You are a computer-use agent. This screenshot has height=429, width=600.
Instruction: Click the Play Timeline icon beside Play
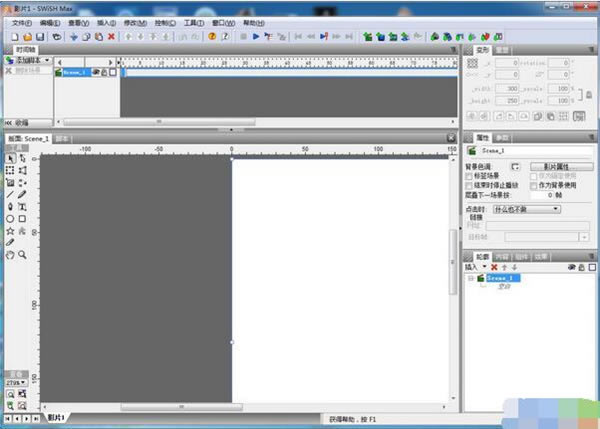tap(268, 37)
